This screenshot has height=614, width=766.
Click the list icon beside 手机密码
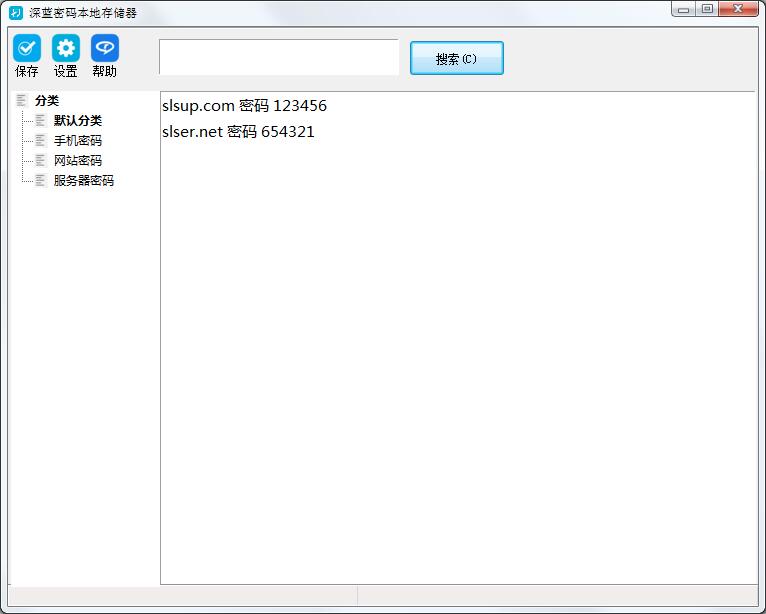(41, 140)
